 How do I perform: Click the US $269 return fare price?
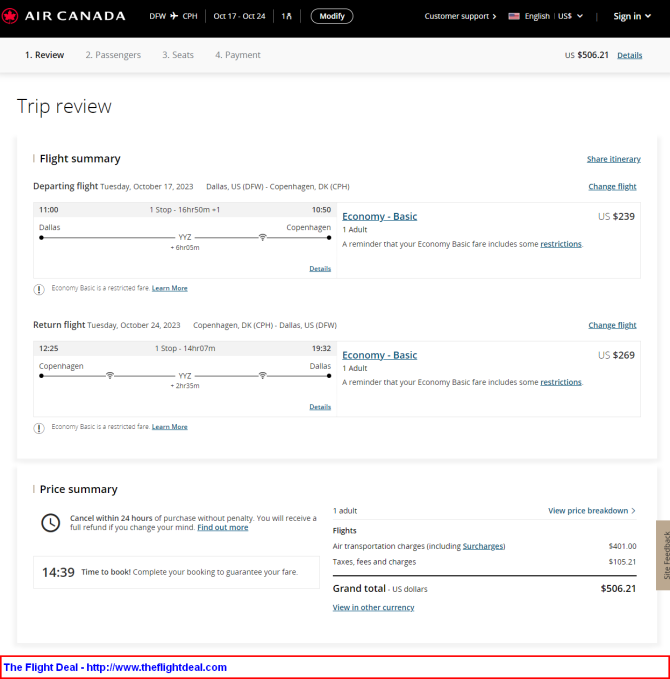(x=616, y=355)
